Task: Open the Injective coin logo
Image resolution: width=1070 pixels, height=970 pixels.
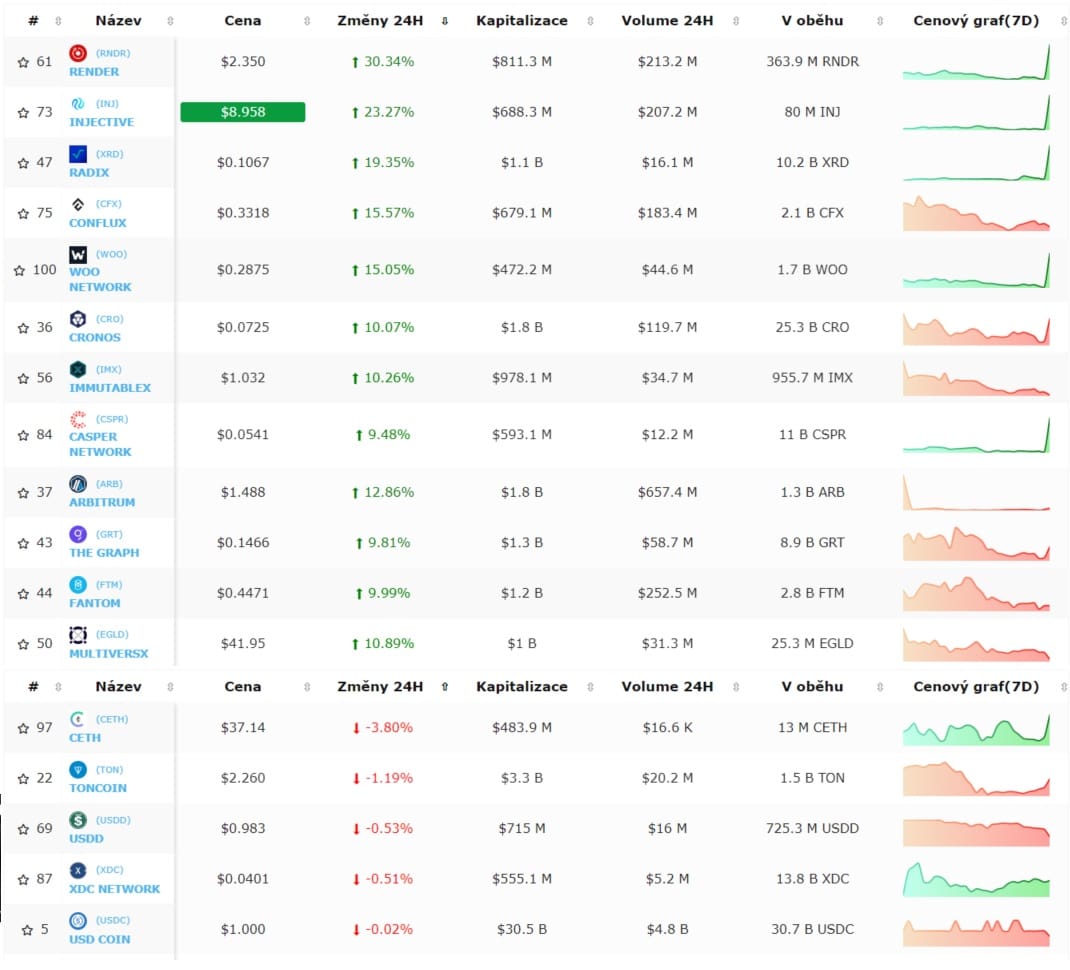Action: coord(78,103)
